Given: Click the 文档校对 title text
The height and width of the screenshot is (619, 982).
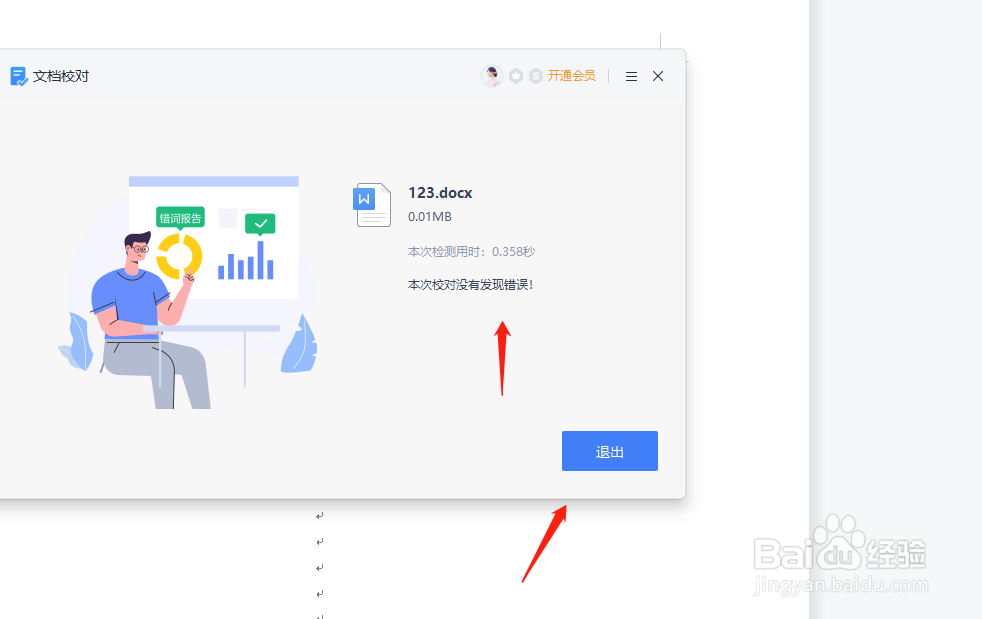Looking at the screenshot, I should (x=61, y=76).
